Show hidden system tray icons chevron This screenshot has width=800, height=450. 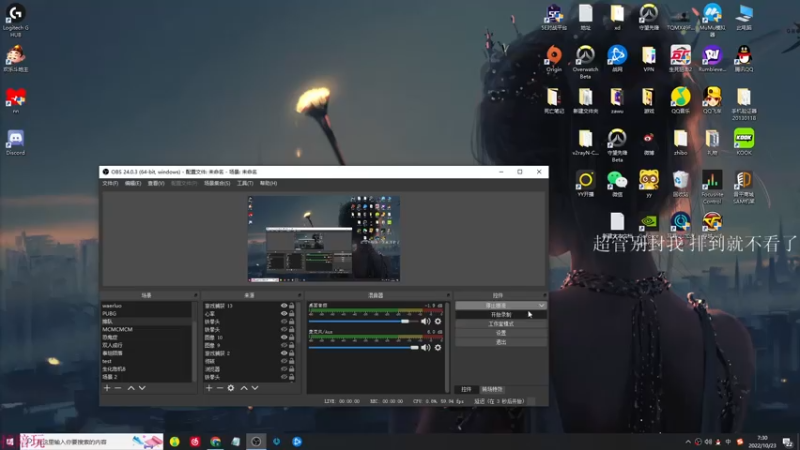[688, 442]
